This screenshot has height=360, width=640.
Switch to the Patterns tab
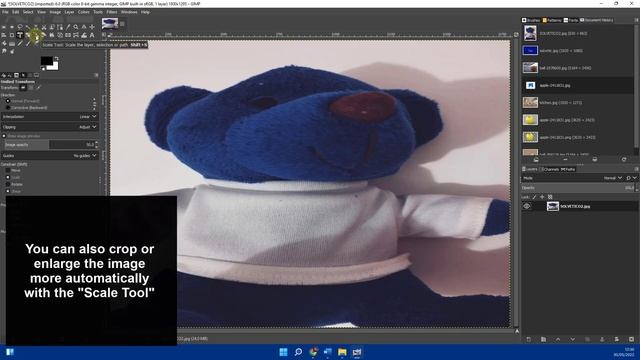pyautogui.click(x=552, y=20)
